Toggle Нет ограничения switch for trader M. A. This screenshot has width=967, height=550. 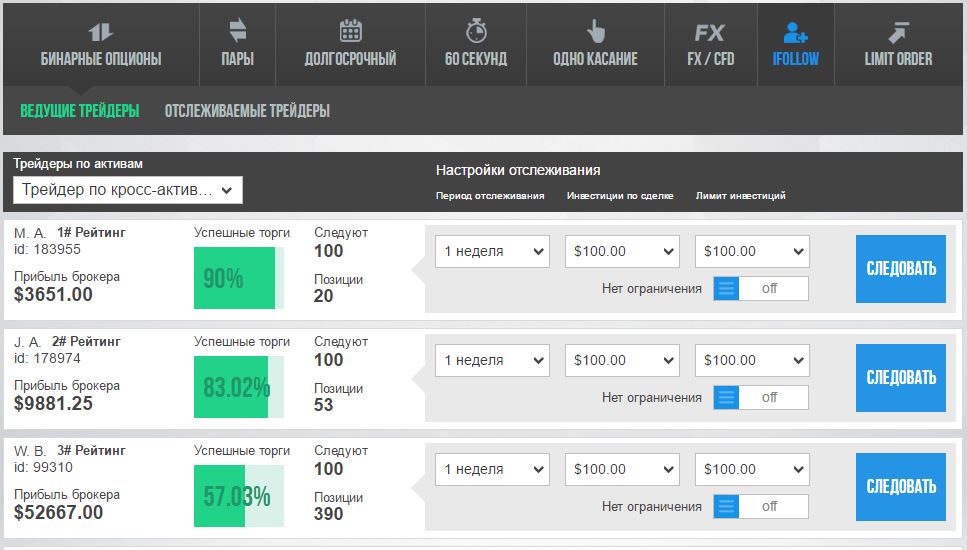pyautogui.click(x=761, y=289)
